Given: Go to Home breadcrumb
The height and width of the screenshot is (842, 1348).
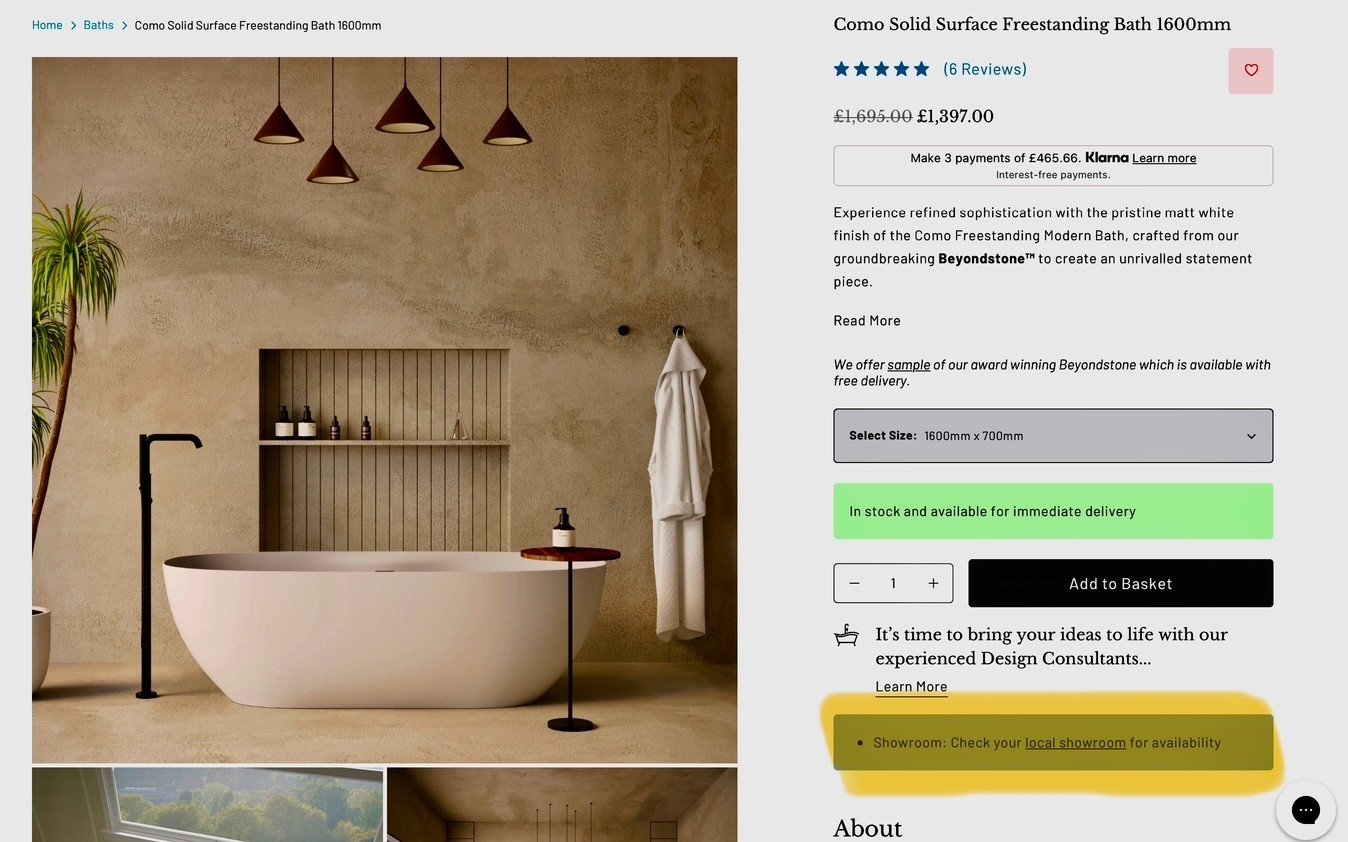Looking at the screenshot, I should 47,25.
